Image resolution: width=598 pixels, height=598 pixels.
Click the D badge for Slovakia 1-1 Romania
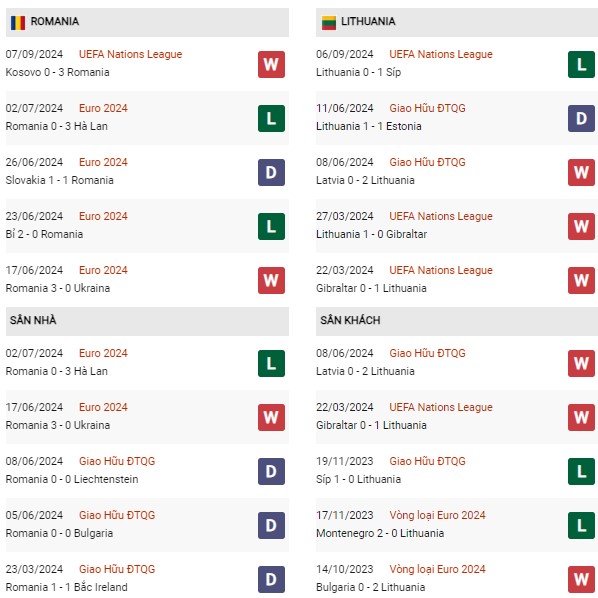271,172
